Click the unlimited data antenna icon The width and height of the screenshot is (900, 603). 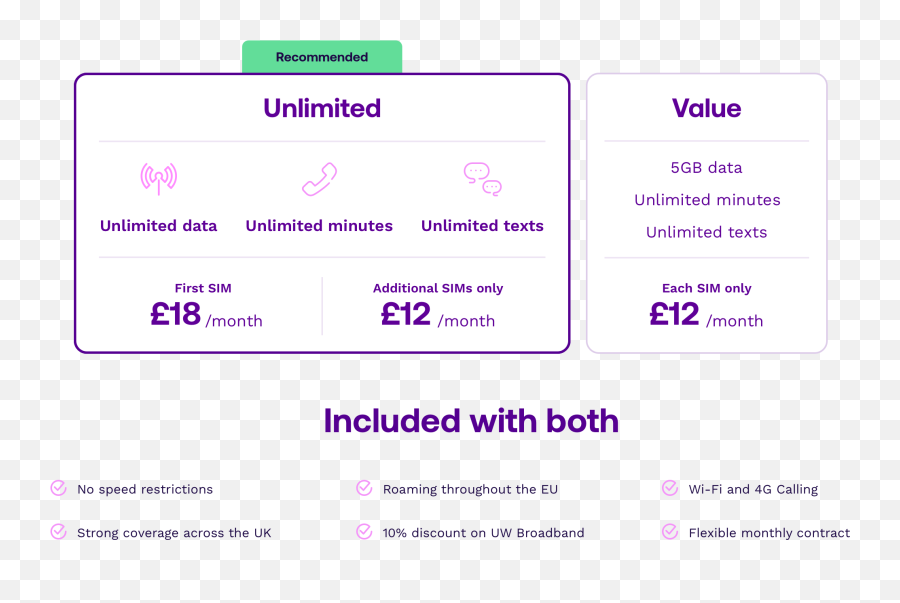tap(158, 178)
